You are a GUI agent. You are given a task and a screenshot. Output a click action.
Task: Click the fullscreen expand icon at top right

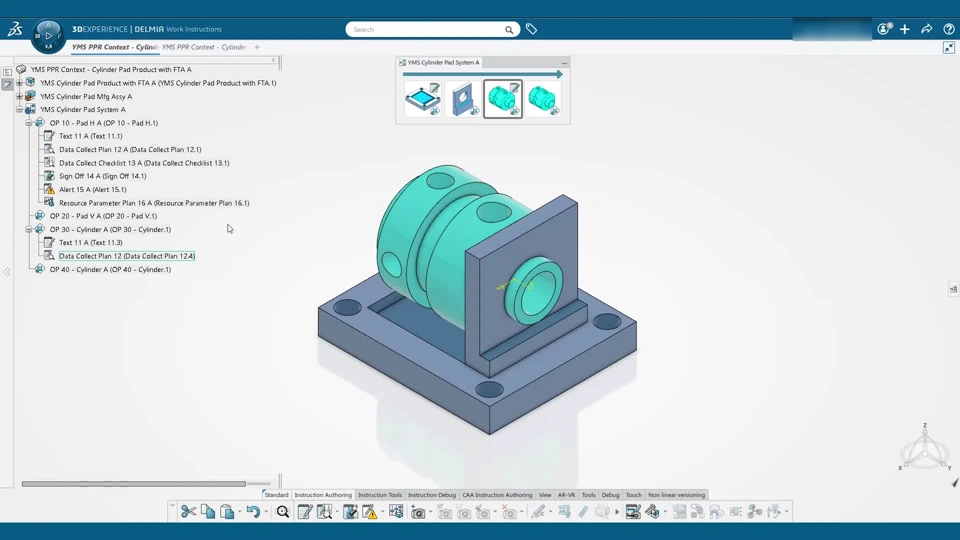pos(949,48)
